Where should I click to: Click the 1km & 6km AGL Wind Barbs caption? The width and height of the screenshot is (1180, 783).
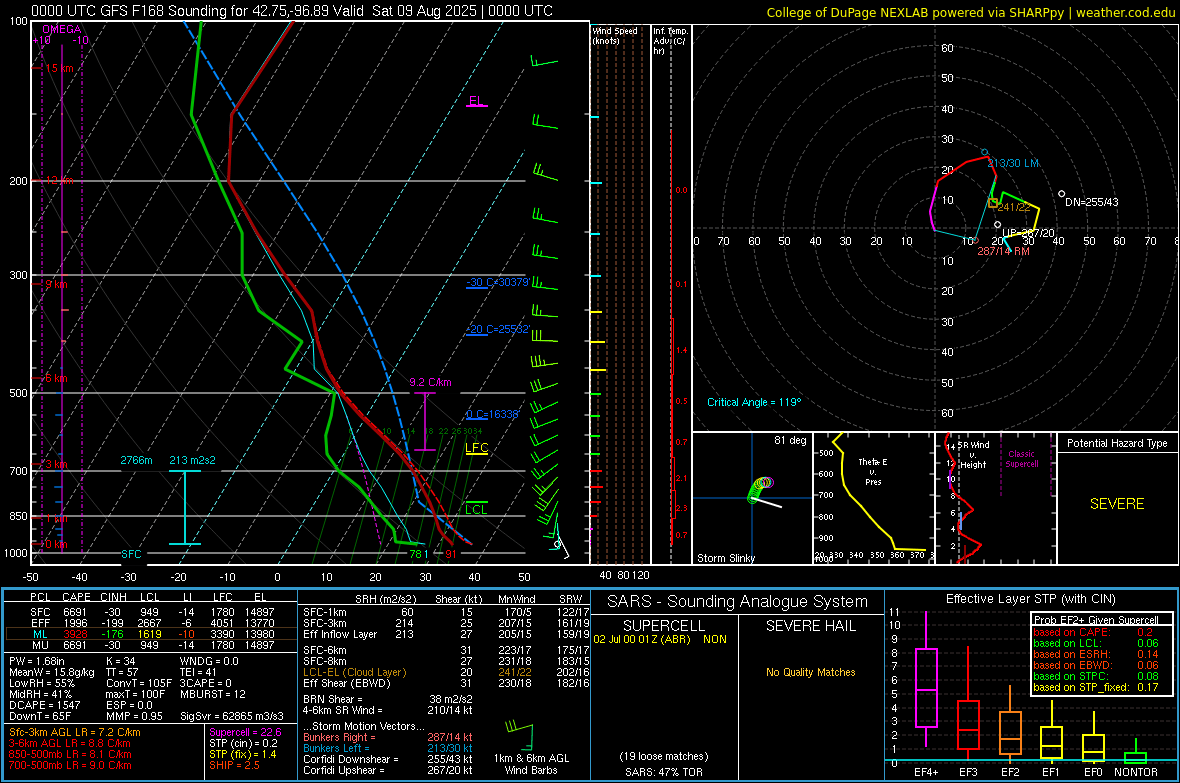click(531, 764)
